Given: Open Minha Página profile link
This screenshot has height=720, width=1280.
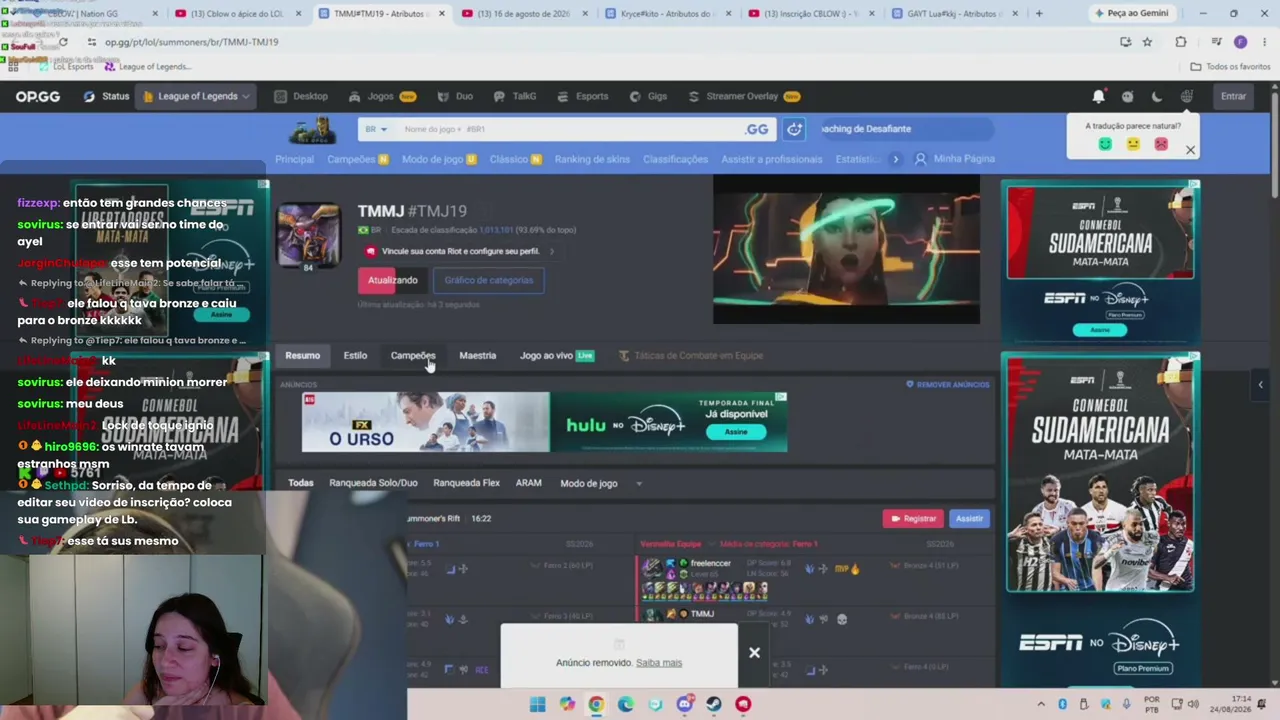Looking at the screenshot, I should (x=955, y=159).
